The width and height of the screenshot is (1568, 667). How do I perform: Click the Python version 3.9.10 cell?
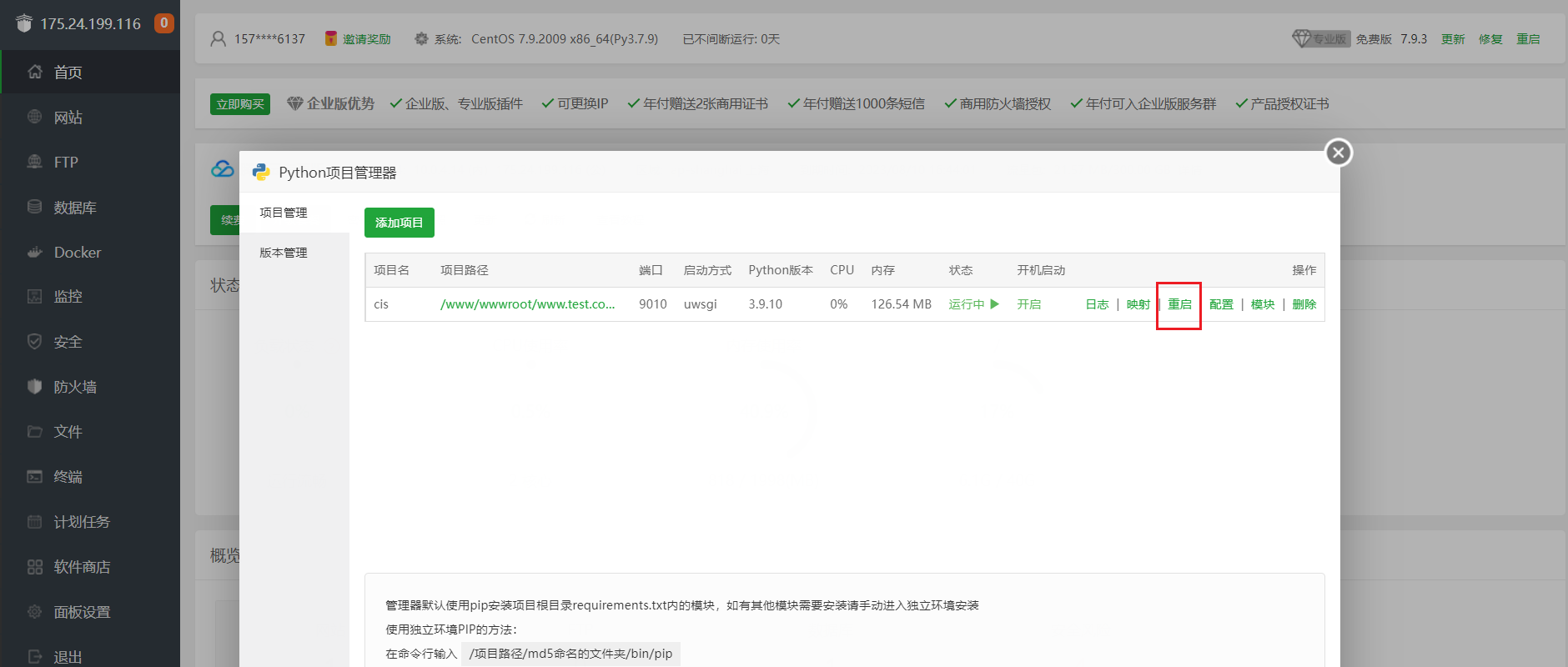tap(766, 304)
